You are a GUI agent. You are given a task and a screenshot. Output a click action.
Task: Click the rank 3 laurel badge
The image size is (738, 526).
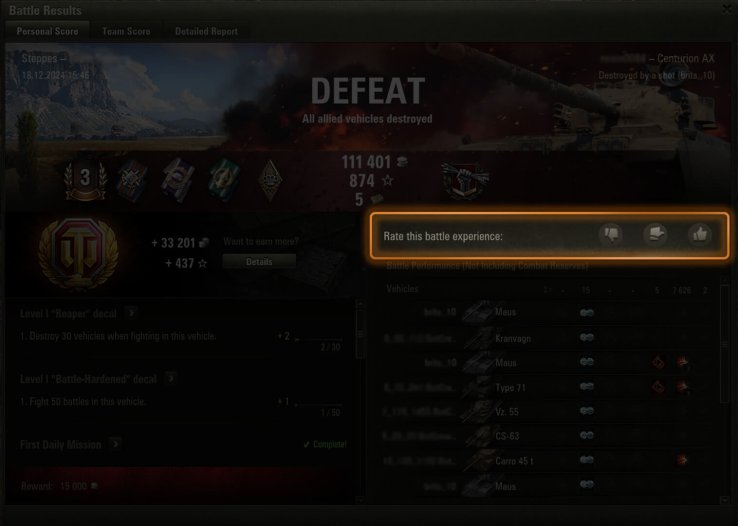click(85, 180)
